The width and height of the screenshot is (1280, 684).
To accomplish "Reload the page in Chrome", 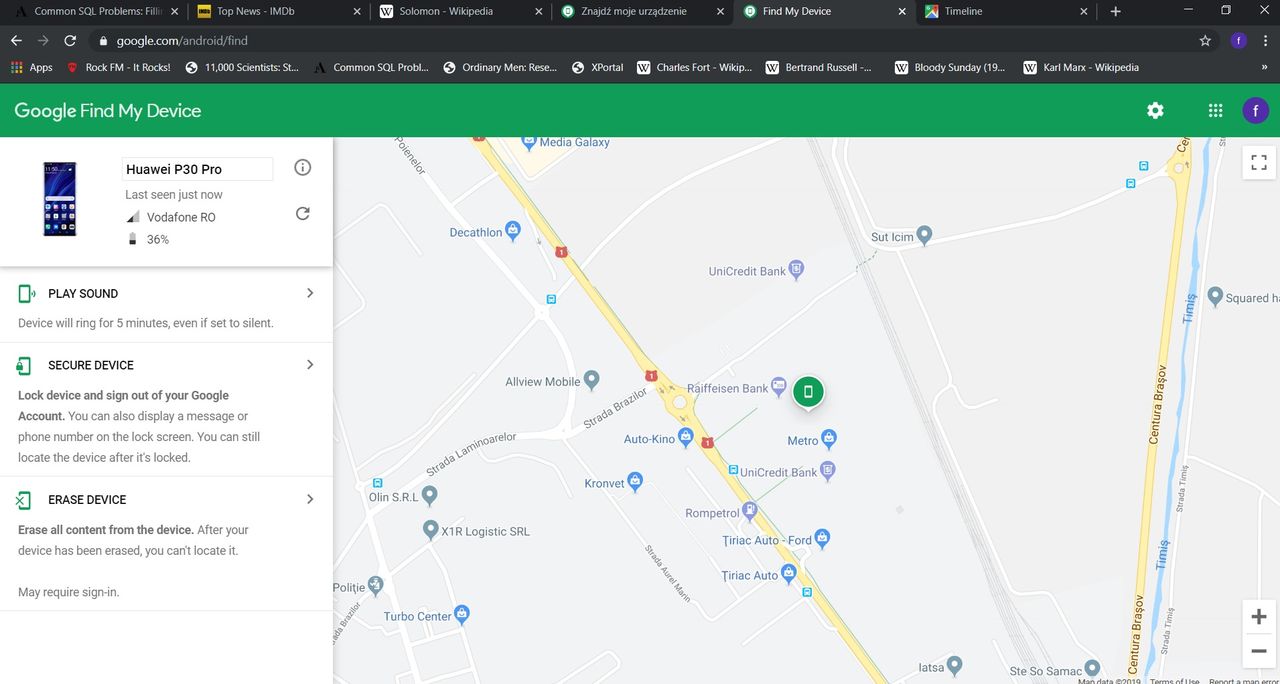I will point(70,41).
